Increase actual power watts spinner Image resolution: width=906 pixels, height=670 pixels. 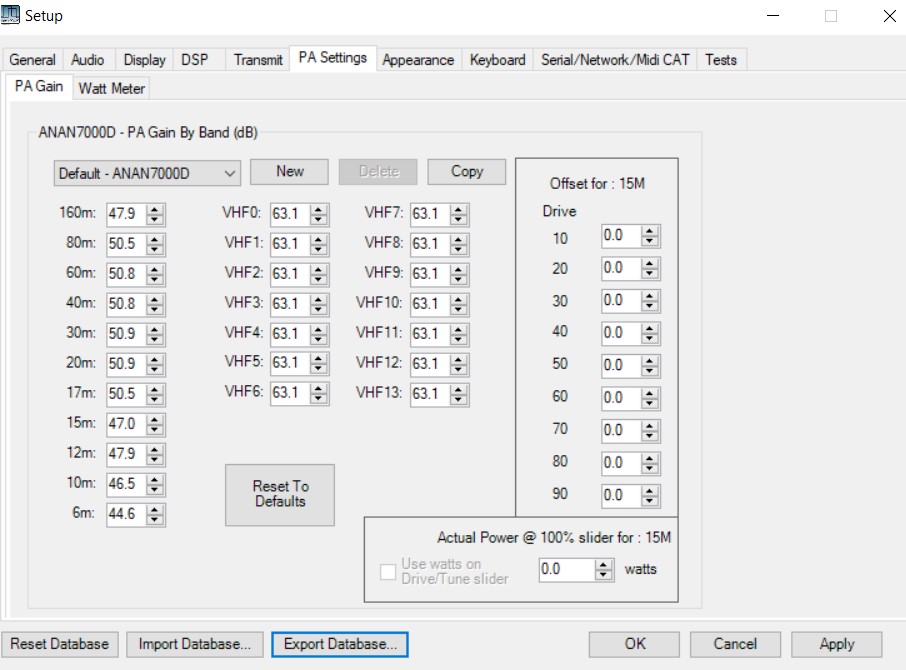coord(603,564)
